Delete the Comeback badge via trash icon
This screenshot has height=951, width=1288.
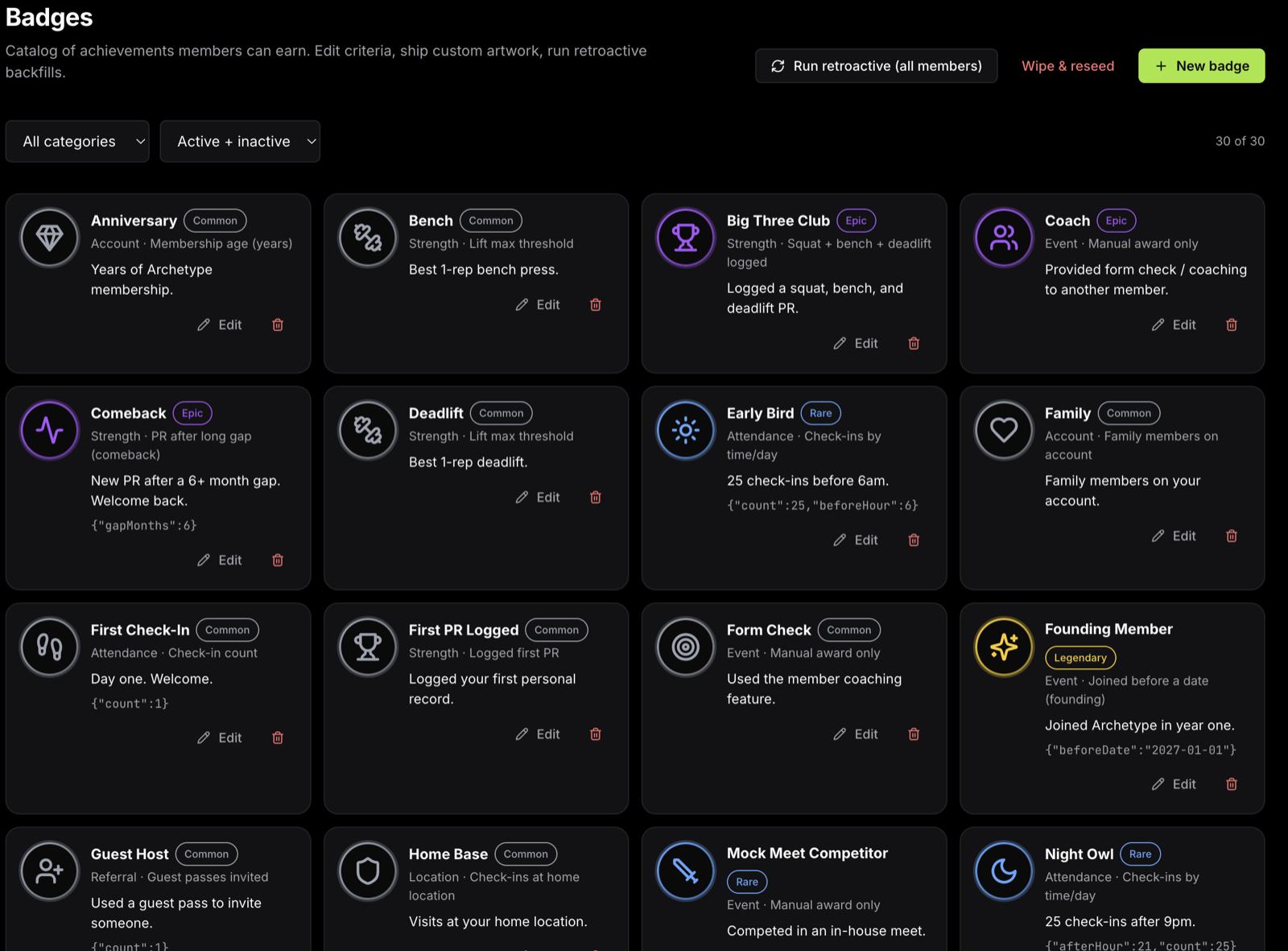point(278,560)
